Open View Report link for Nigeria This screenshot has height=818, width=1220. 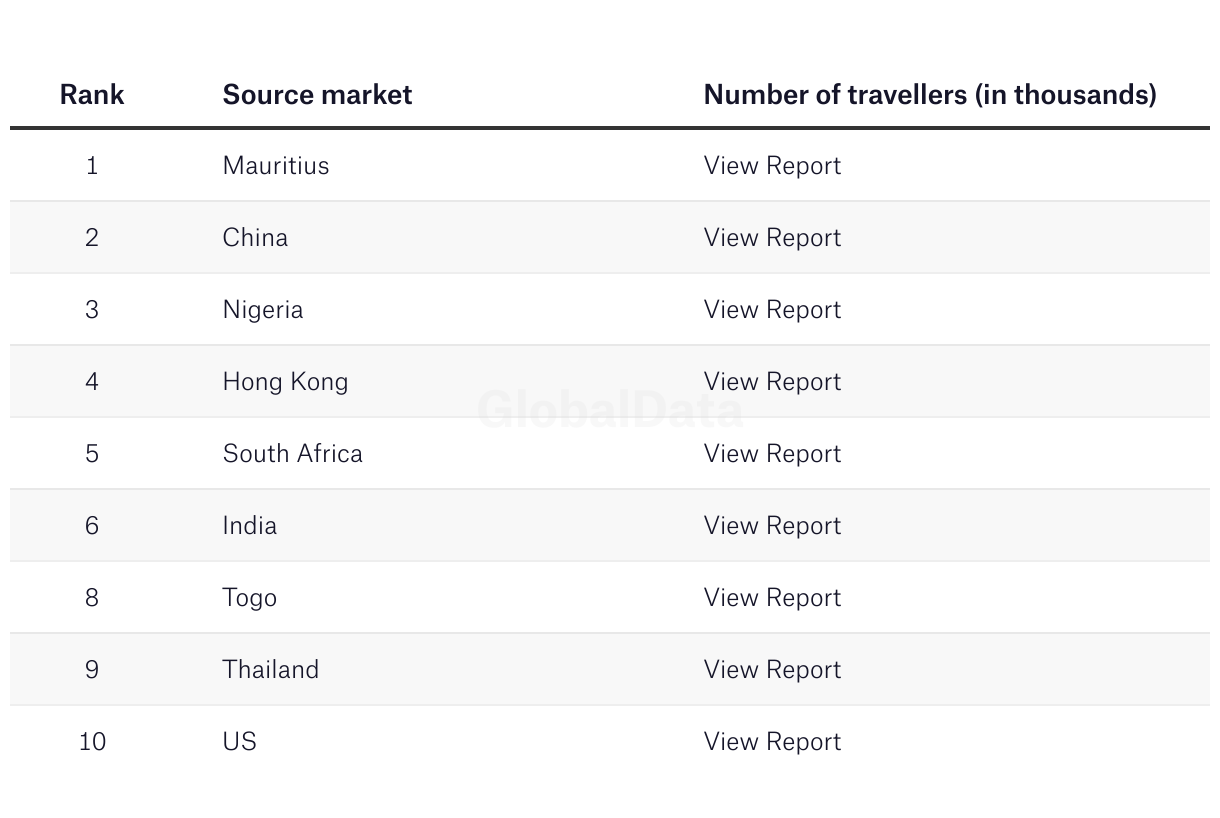(x=772, y=309)
